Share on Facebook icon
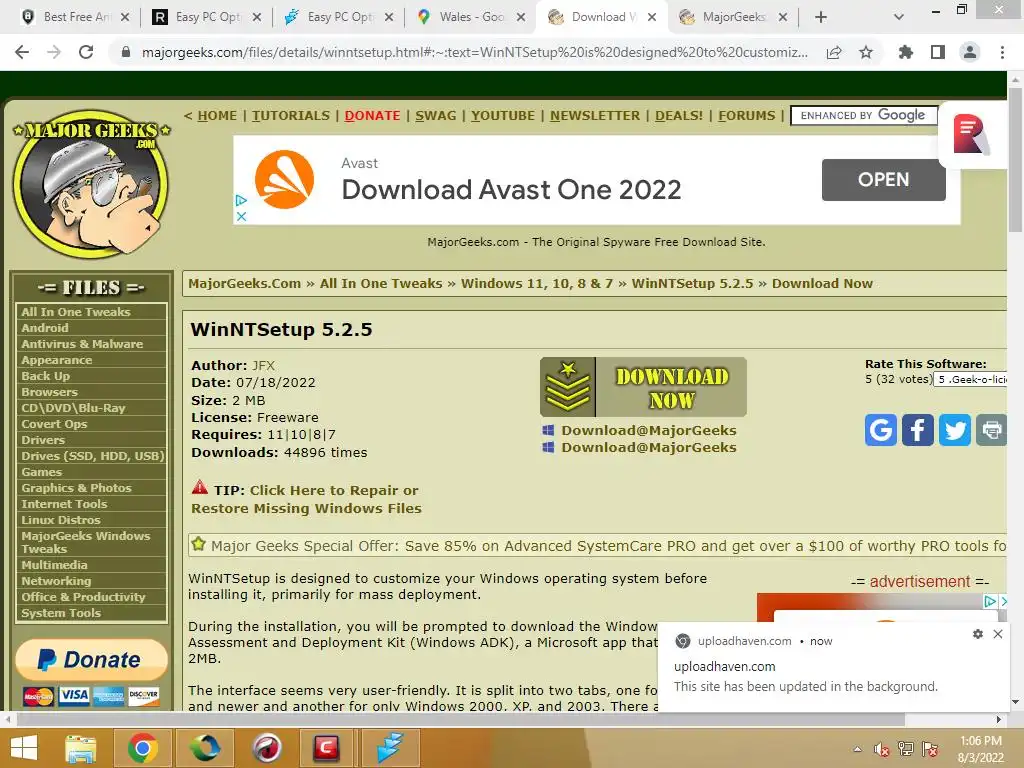The image size is (1024, 768). [x=918, y=430]
